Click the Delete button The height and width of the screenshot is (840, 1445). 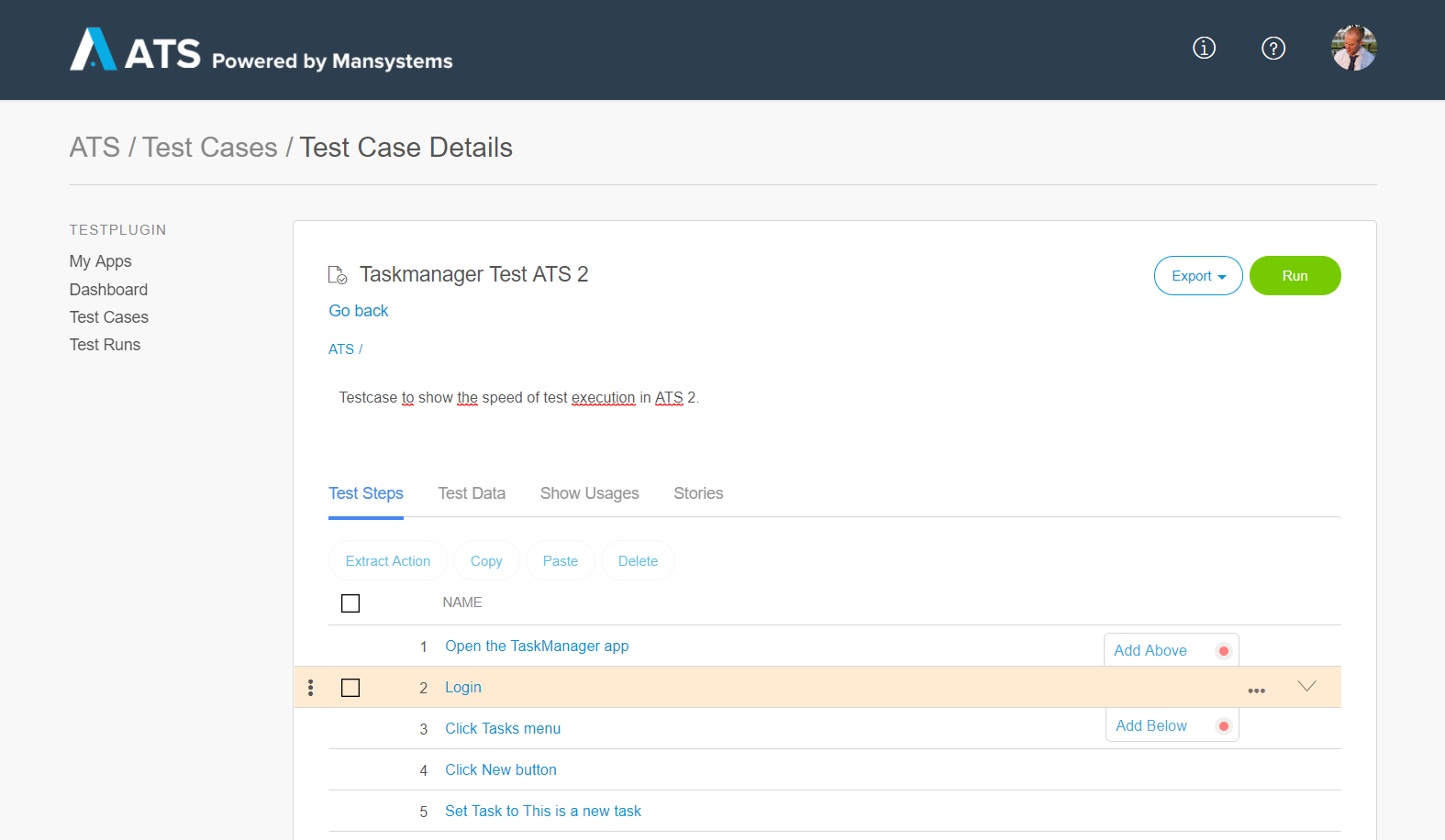click(x=638, y=560)
